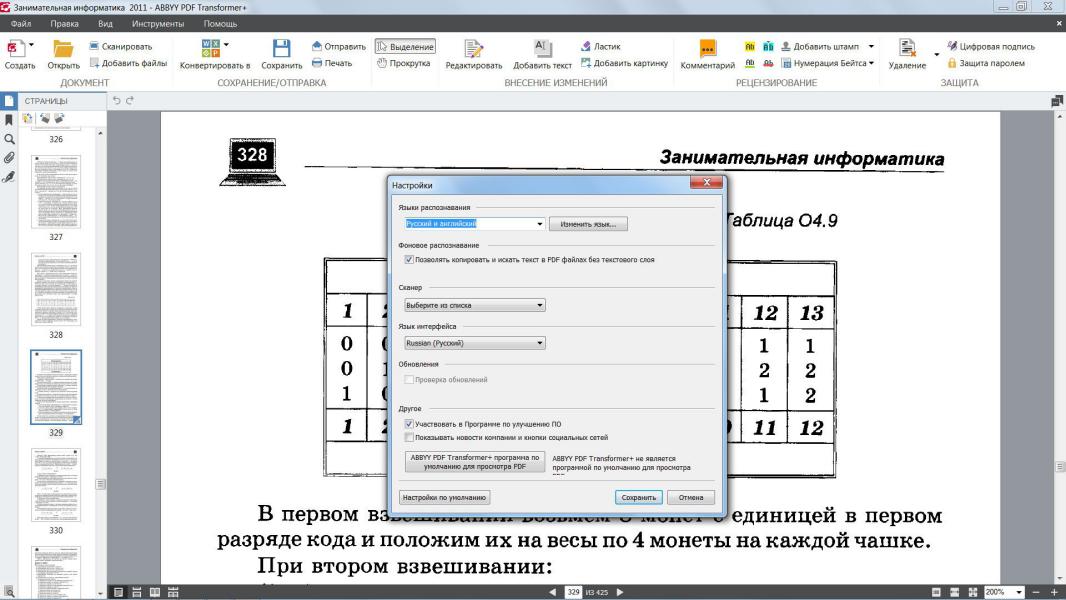1066x600 pixels.
Task: Send the document via Отправить
Action: point(339,46)
